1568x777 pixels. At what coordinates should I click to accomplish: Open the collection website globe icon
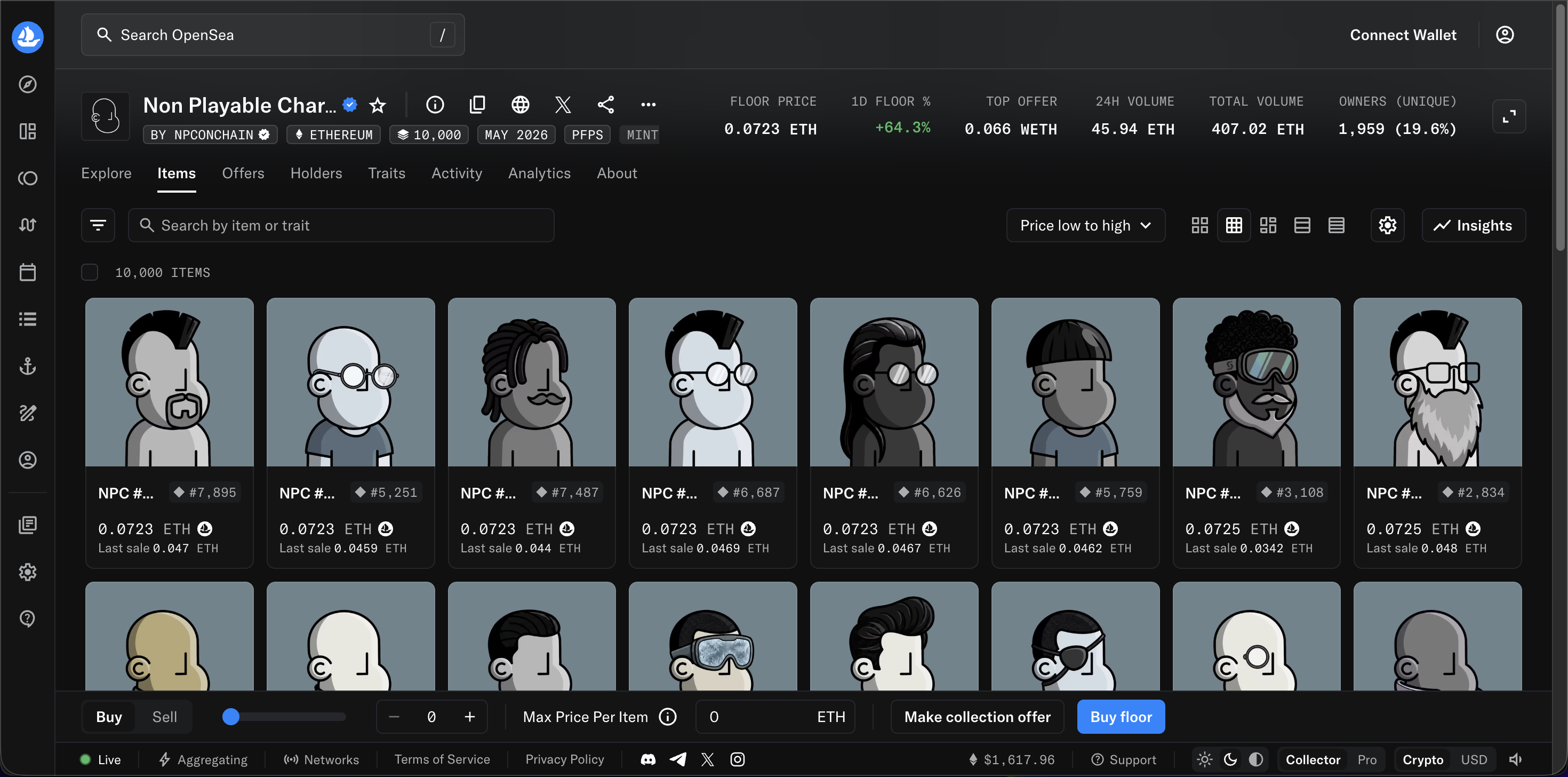coord(520,105)
